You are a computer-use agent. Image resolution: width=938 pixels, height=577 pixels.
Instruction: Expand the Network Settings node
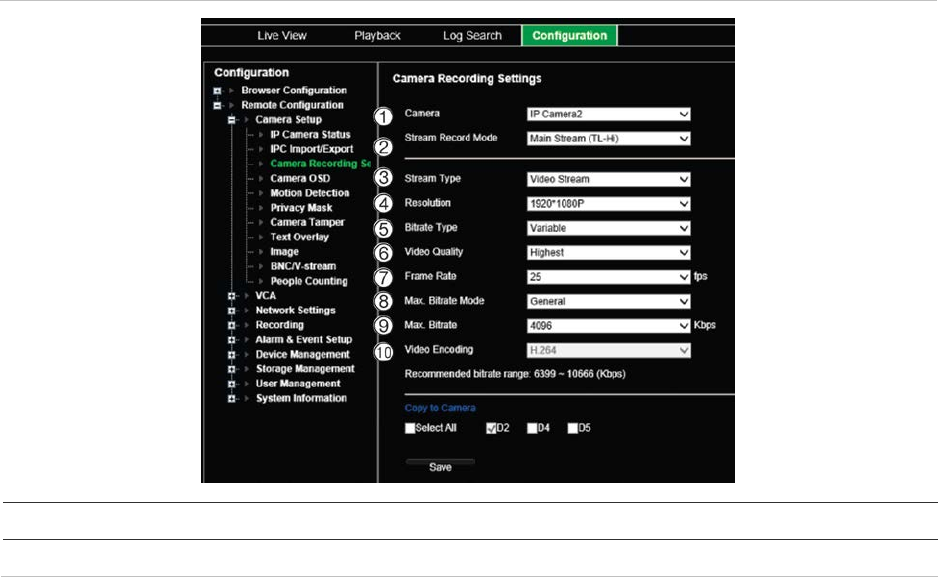coord(232,311)
